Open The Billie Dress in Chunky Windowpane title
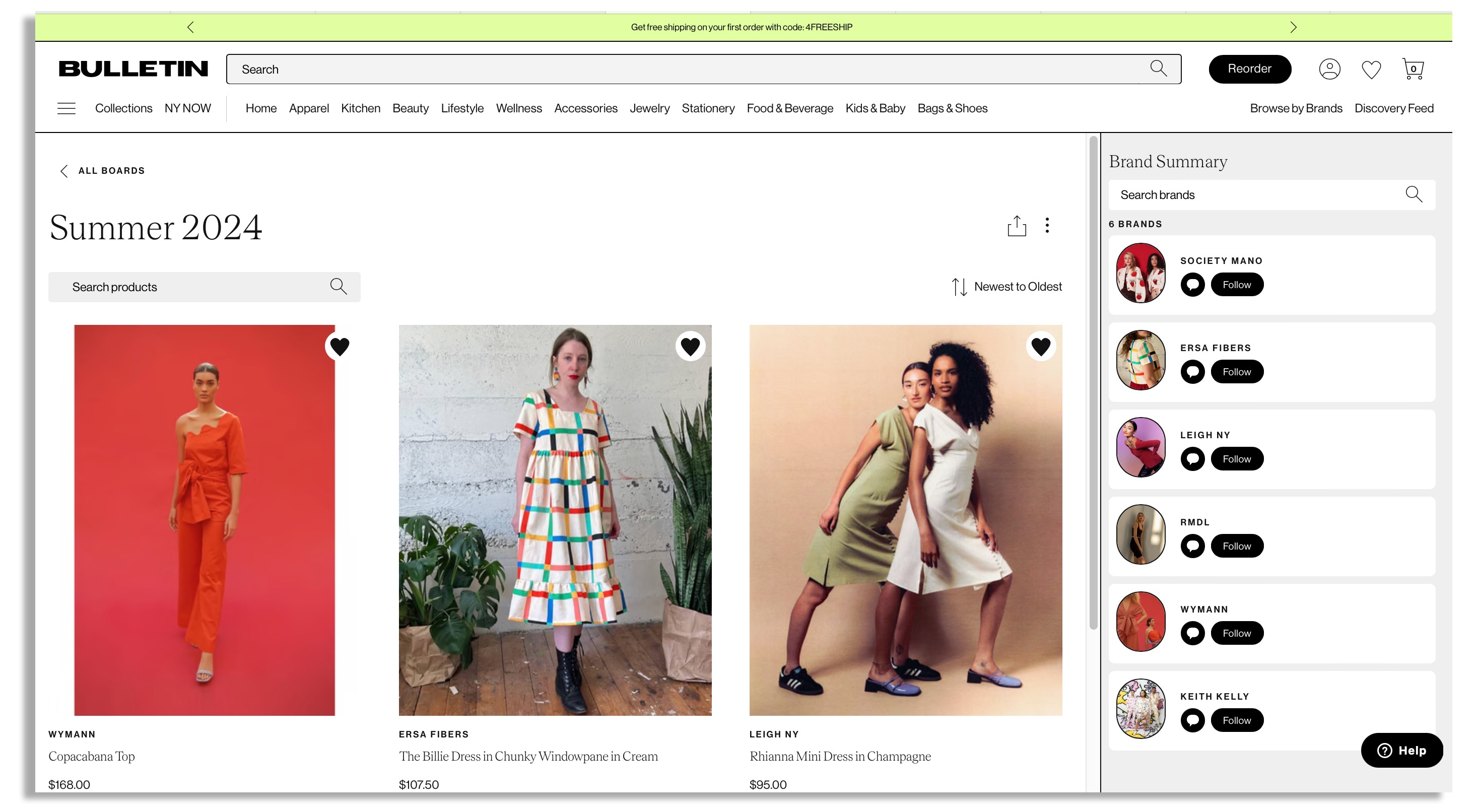 click(x=528, y=756)
